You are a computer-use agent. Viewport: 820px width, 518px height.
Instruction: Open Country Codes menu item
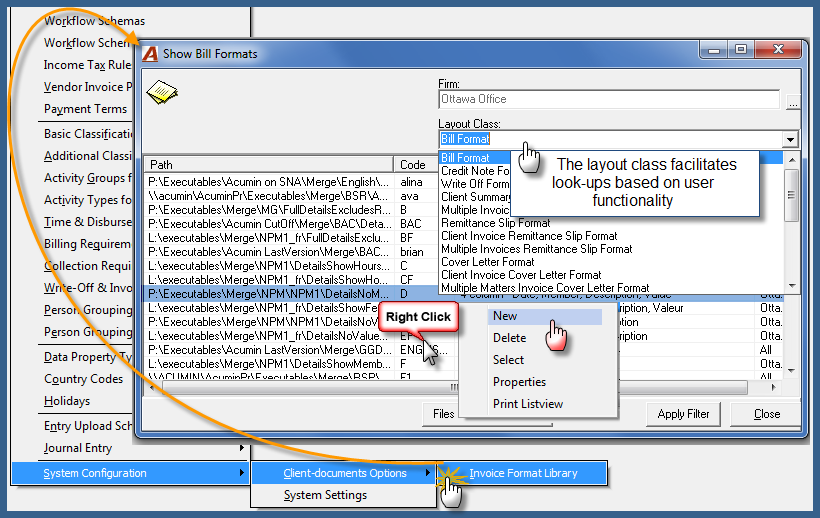coord(84,379)
